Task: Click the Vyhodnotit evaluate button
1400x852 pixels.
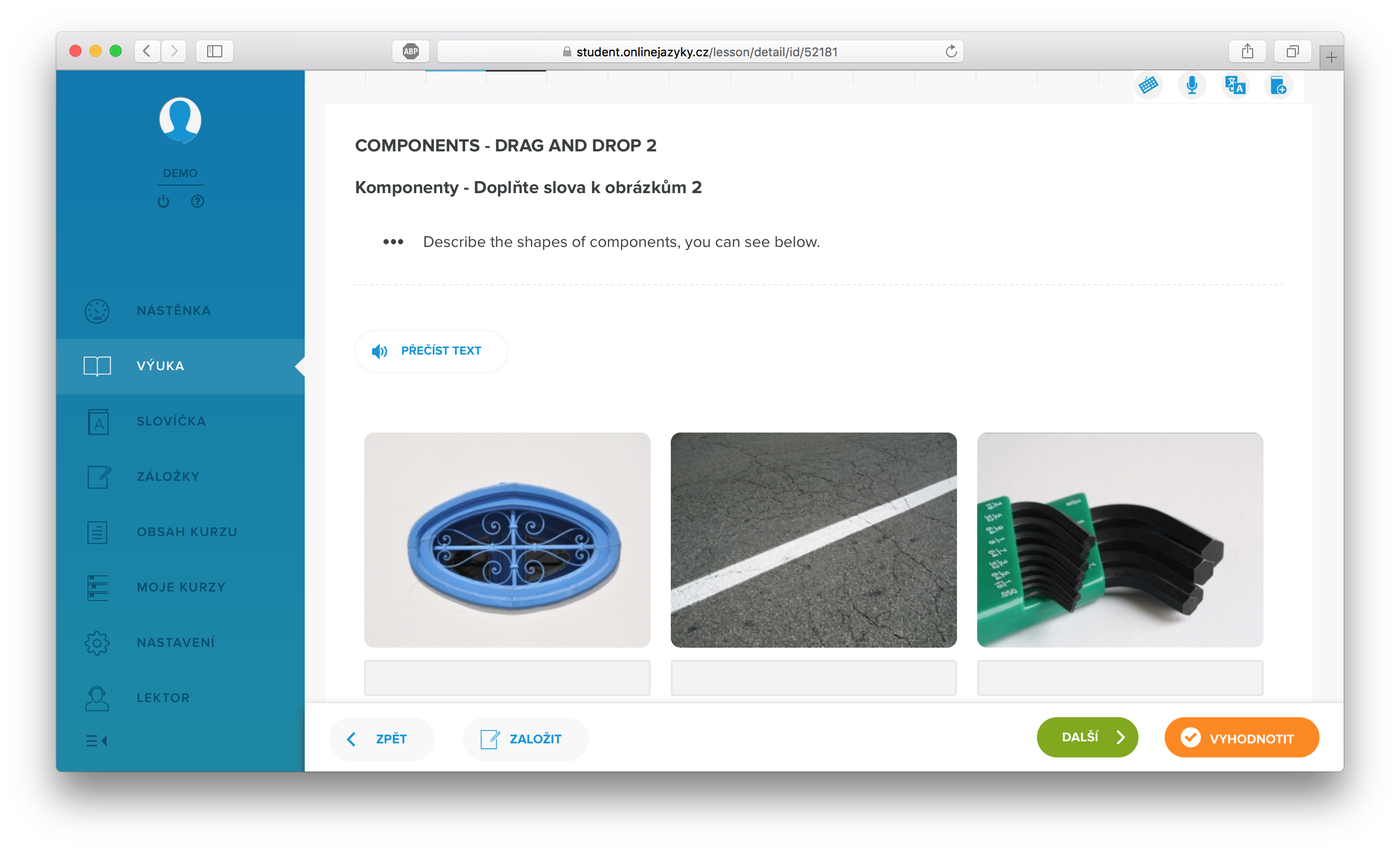Action: [1242, 738]
